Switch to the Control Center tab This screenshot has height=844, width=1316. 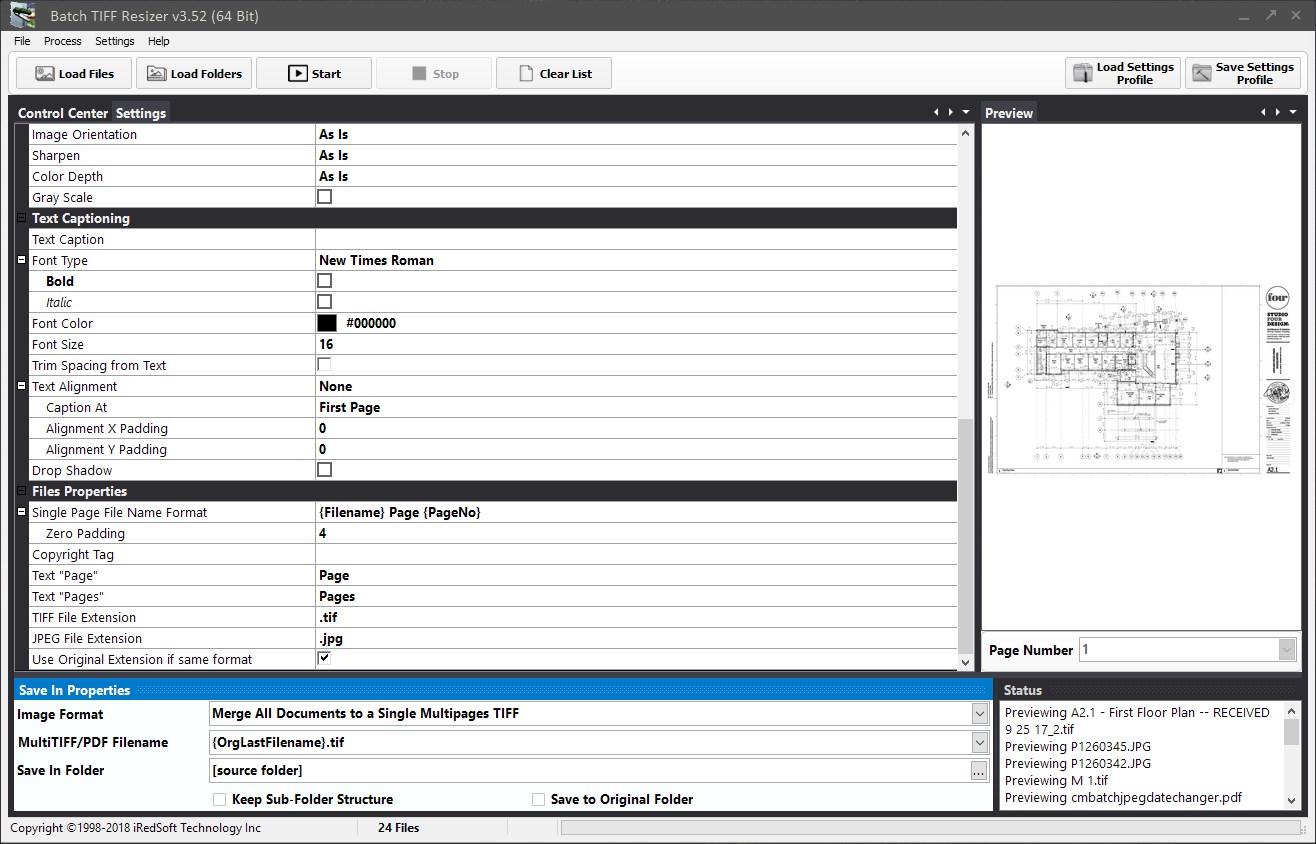(x=63, y=113)
